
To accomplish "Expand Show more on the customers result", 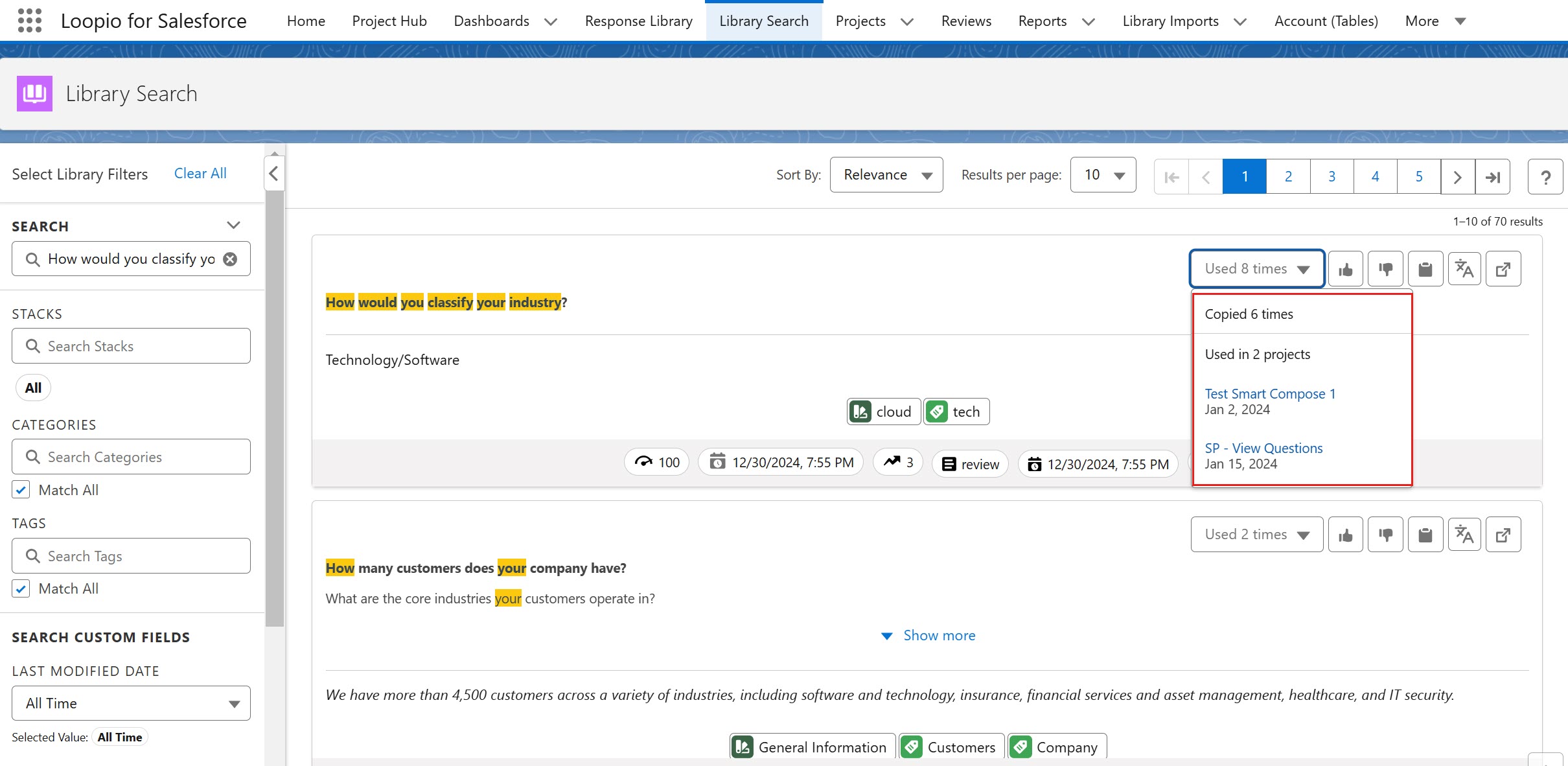I will click(x=928, y=636).
